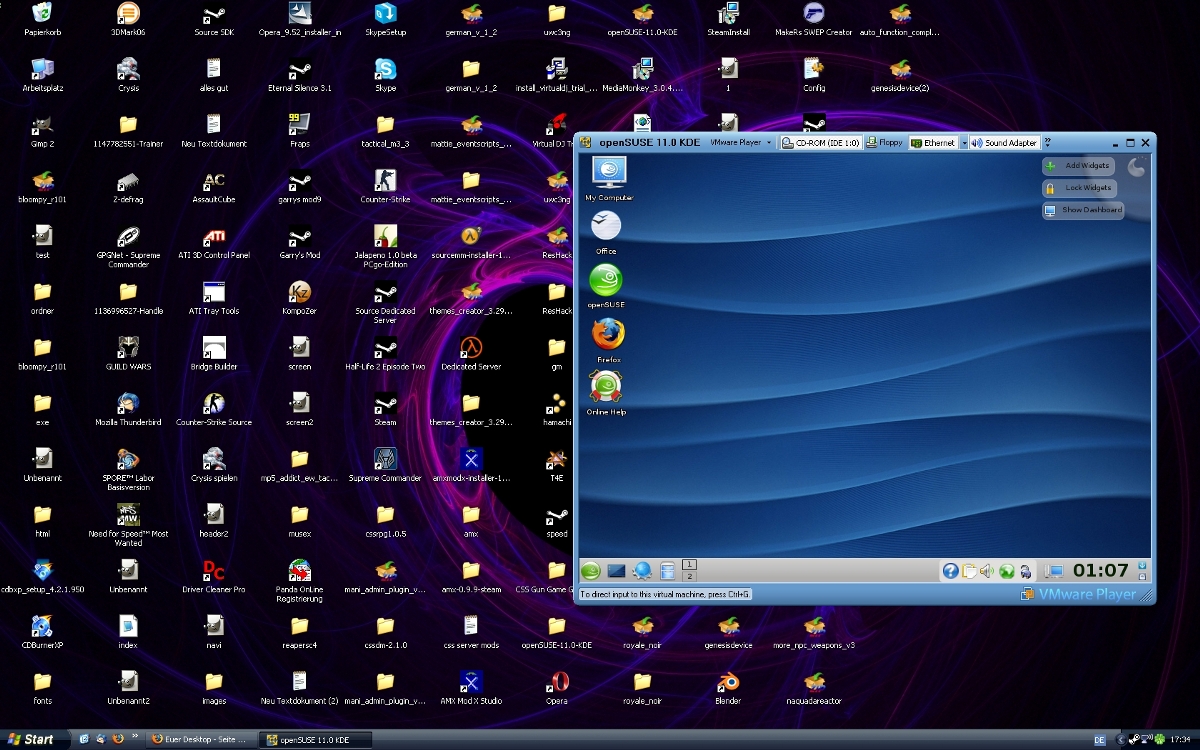Click the Add Widgets button
Viewport: 1200px width, 750px height.
[x=1079, y=165]
